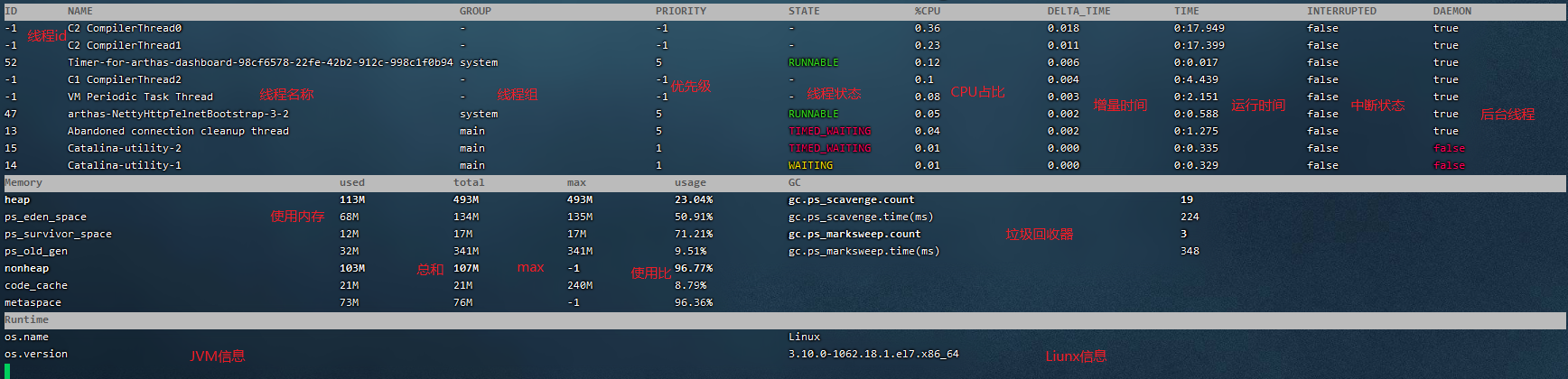Click WAITING state of Catalina-utility-1
The image size is (1568, 379).
(x=810, y=165)
